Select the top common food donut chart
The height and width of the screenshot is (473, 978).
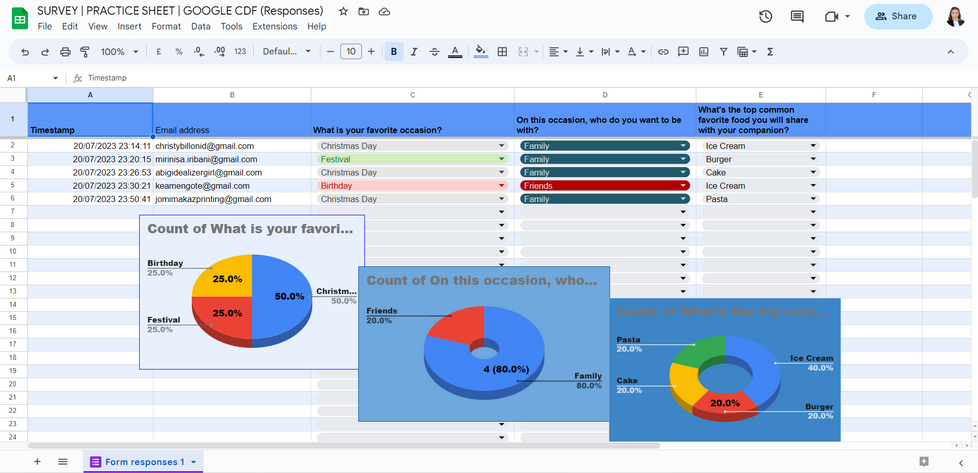click(725, 369)
